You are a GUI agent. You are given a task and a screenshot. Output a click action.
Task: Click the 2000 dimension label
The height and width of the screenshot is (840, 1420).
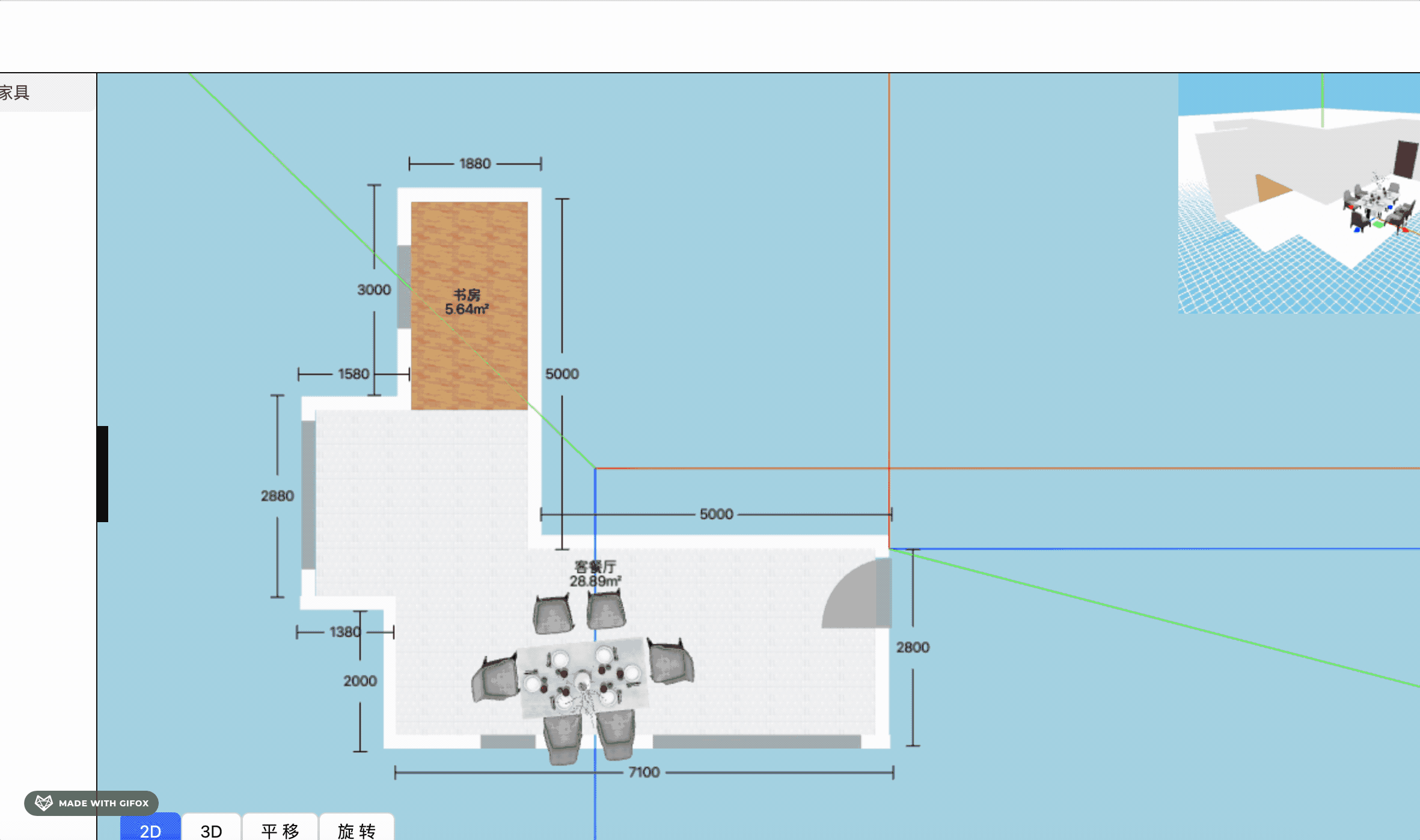point(360,681)
